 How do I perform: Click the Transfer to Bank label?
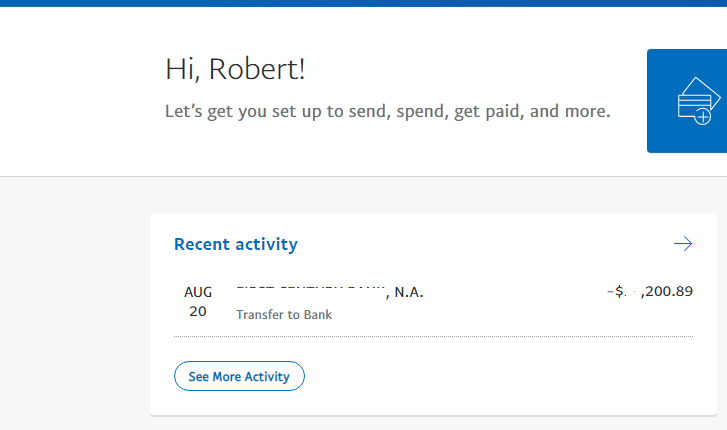tap(284, 315)
